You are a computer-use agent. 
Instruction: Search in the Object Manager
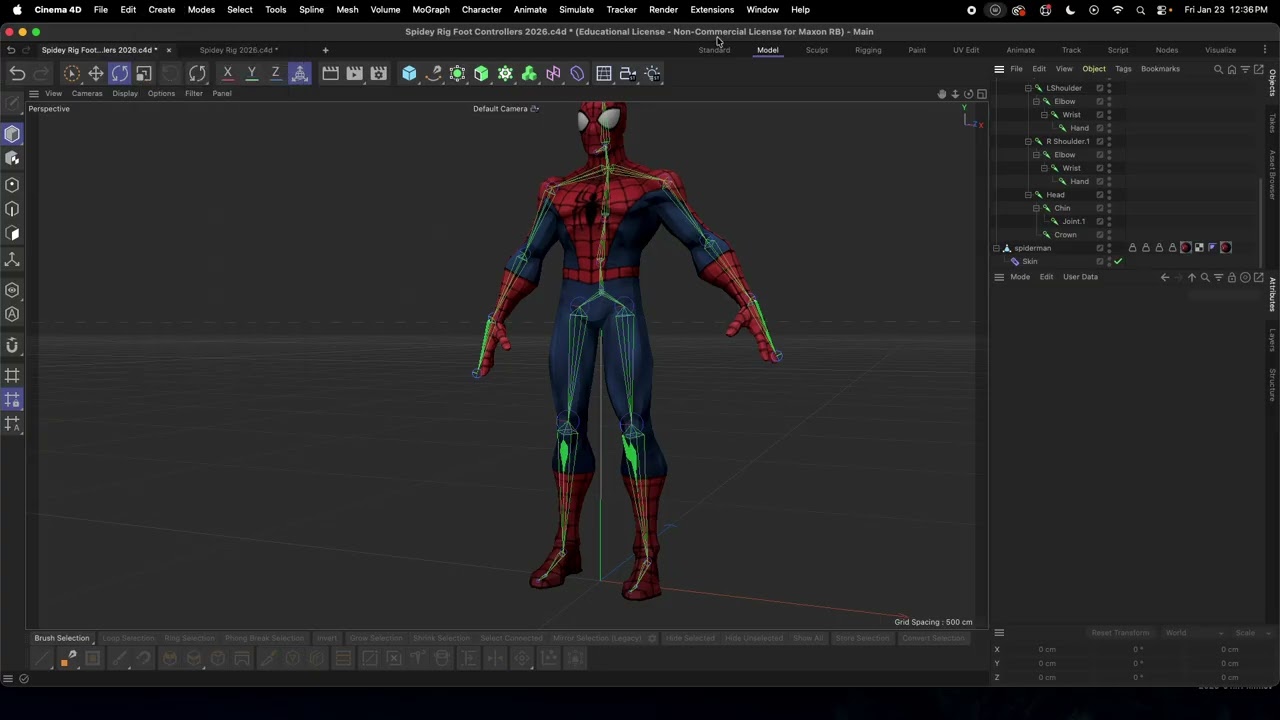(1218, 69)
